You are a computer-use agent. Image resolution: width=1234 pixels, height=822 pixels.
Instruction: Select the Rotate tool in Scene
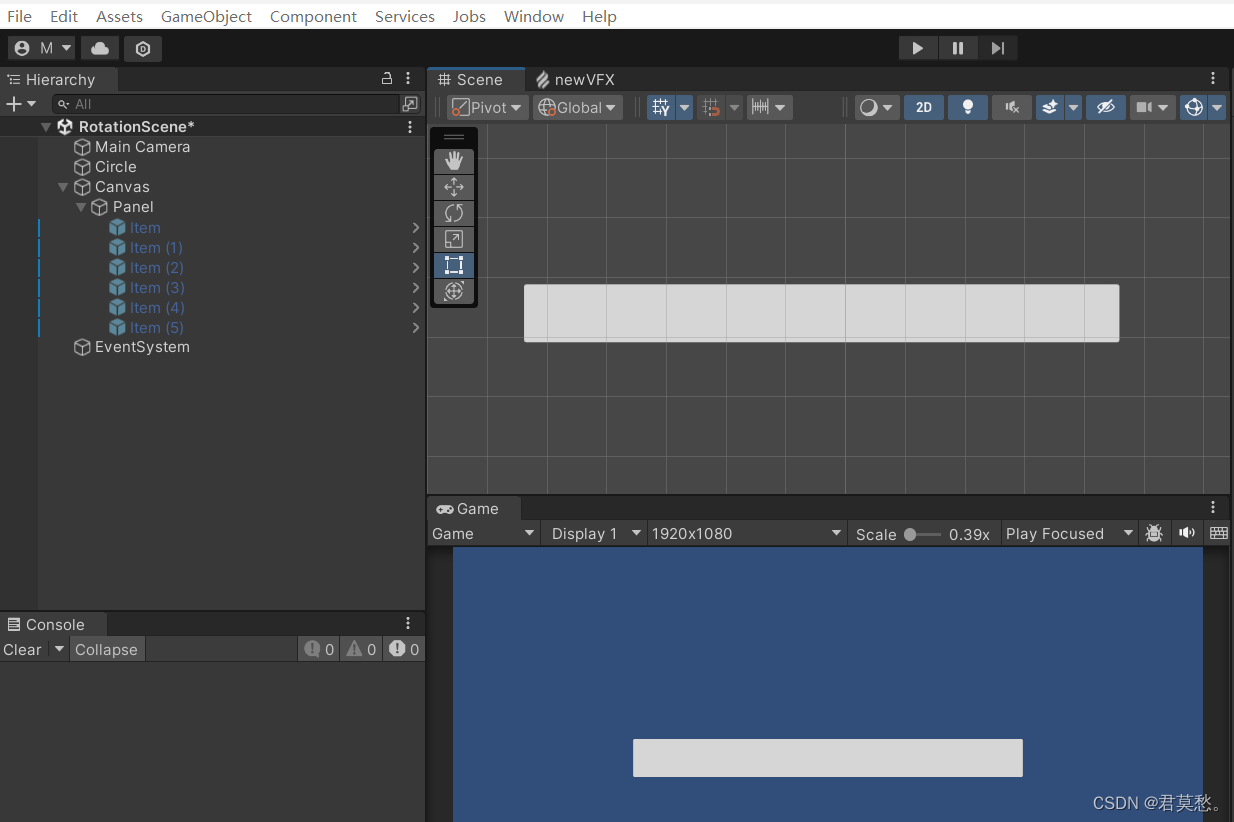454,213
